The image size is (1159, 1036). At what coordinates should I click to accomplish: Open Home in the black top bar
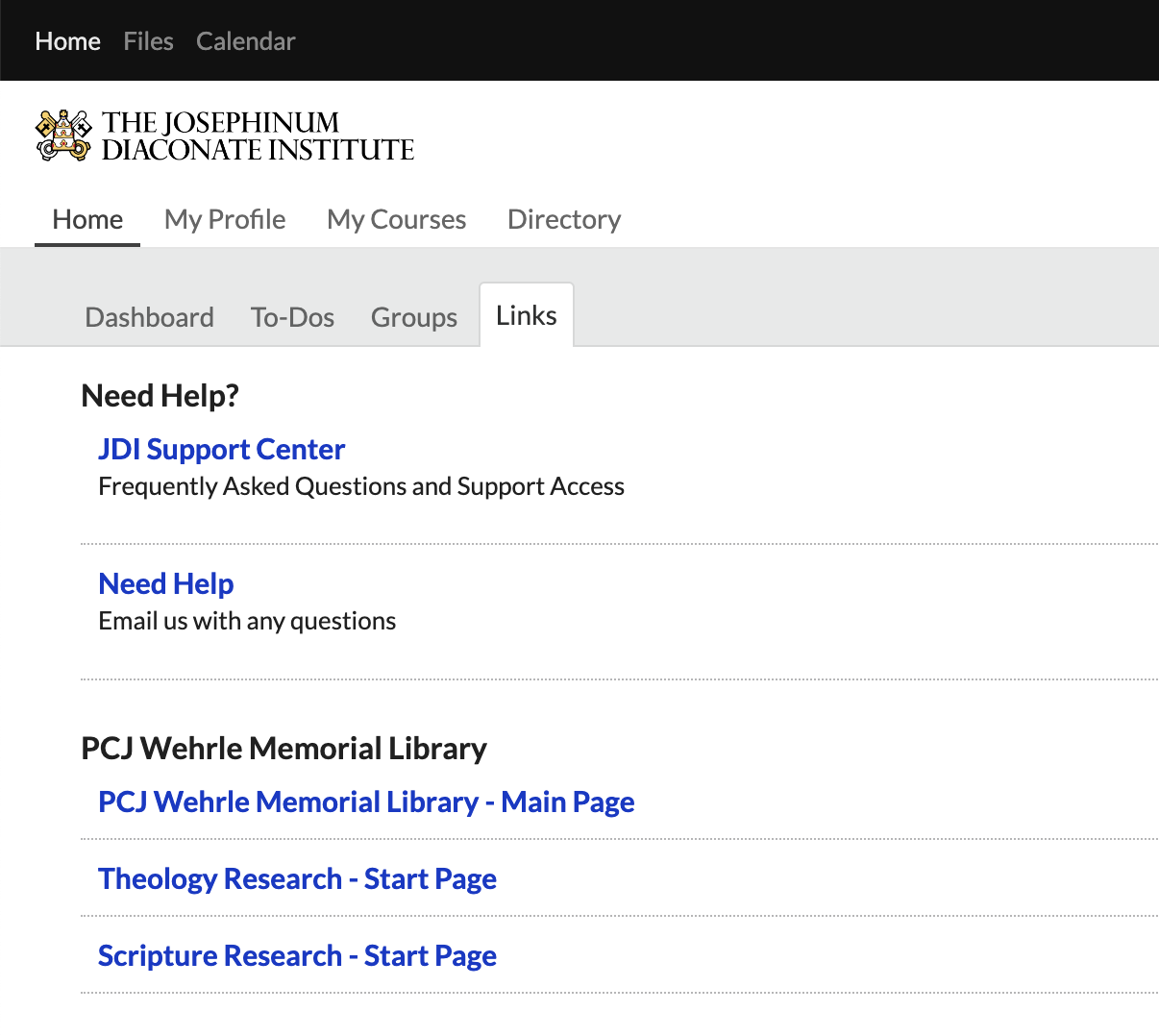tap(68, 41)
